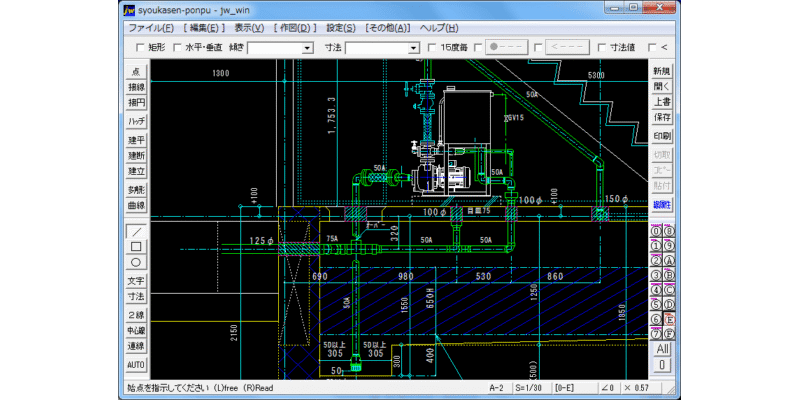Toggle layer 9 button
This screenshot has height=400, width=800.
pyautogui.click(x=669, y=245)
